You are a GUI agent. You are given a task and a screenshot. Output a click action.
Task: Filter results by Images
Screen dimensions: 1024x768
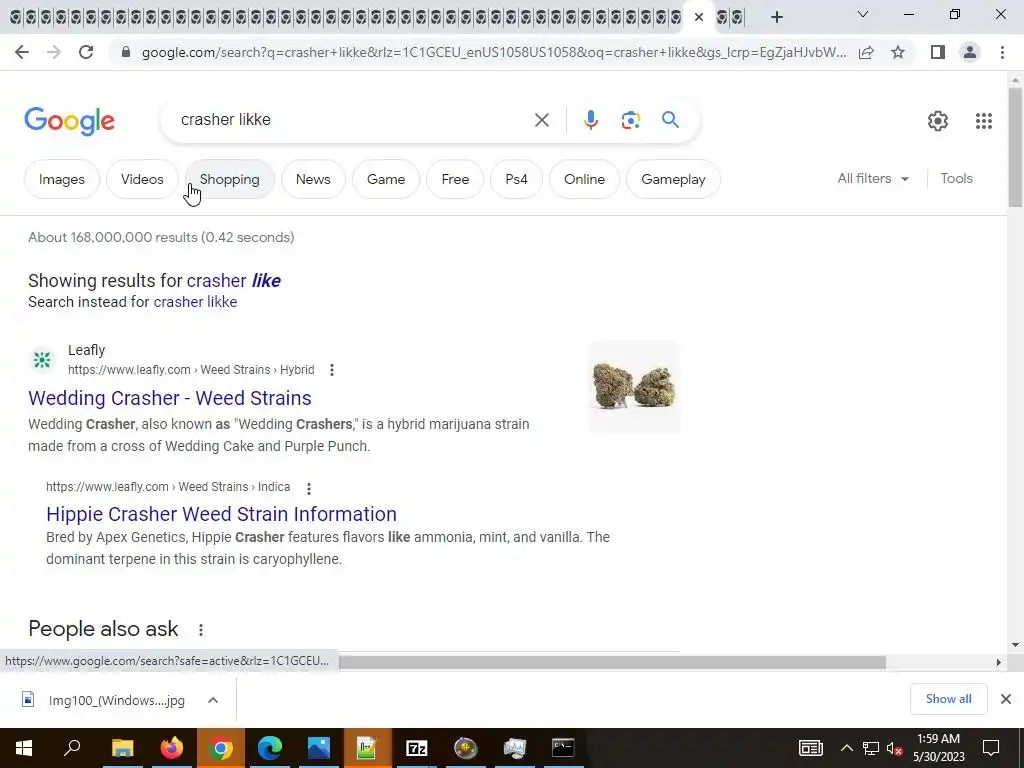[x=62, y=179]
